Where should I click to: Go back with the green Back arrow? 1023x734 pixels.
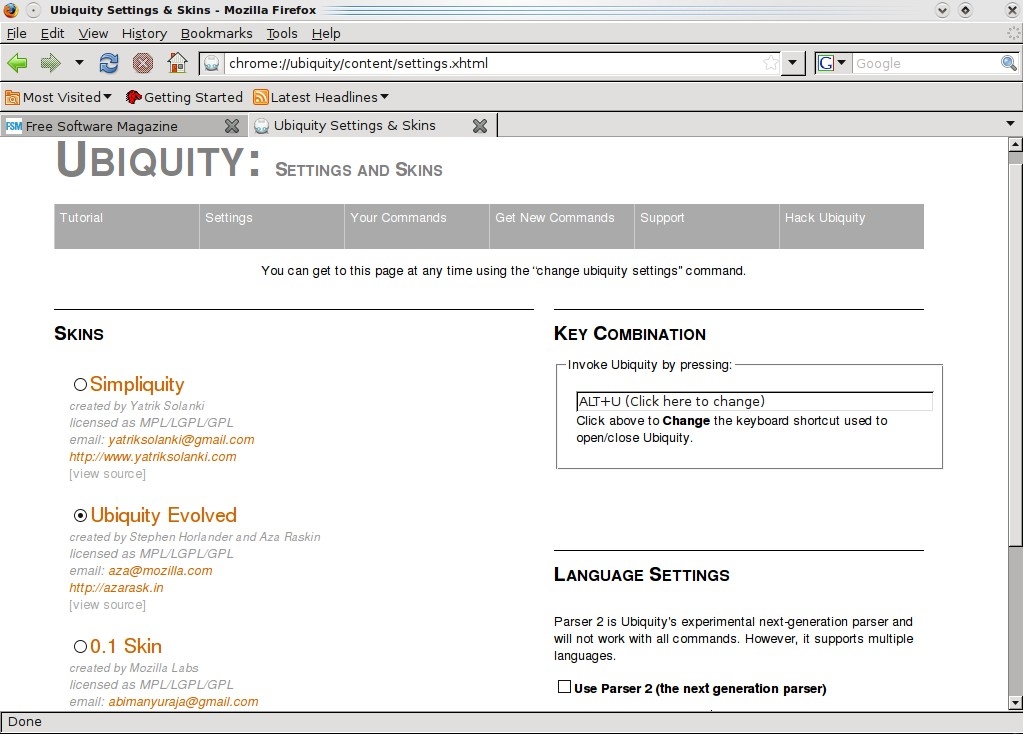tap(18, 63)
